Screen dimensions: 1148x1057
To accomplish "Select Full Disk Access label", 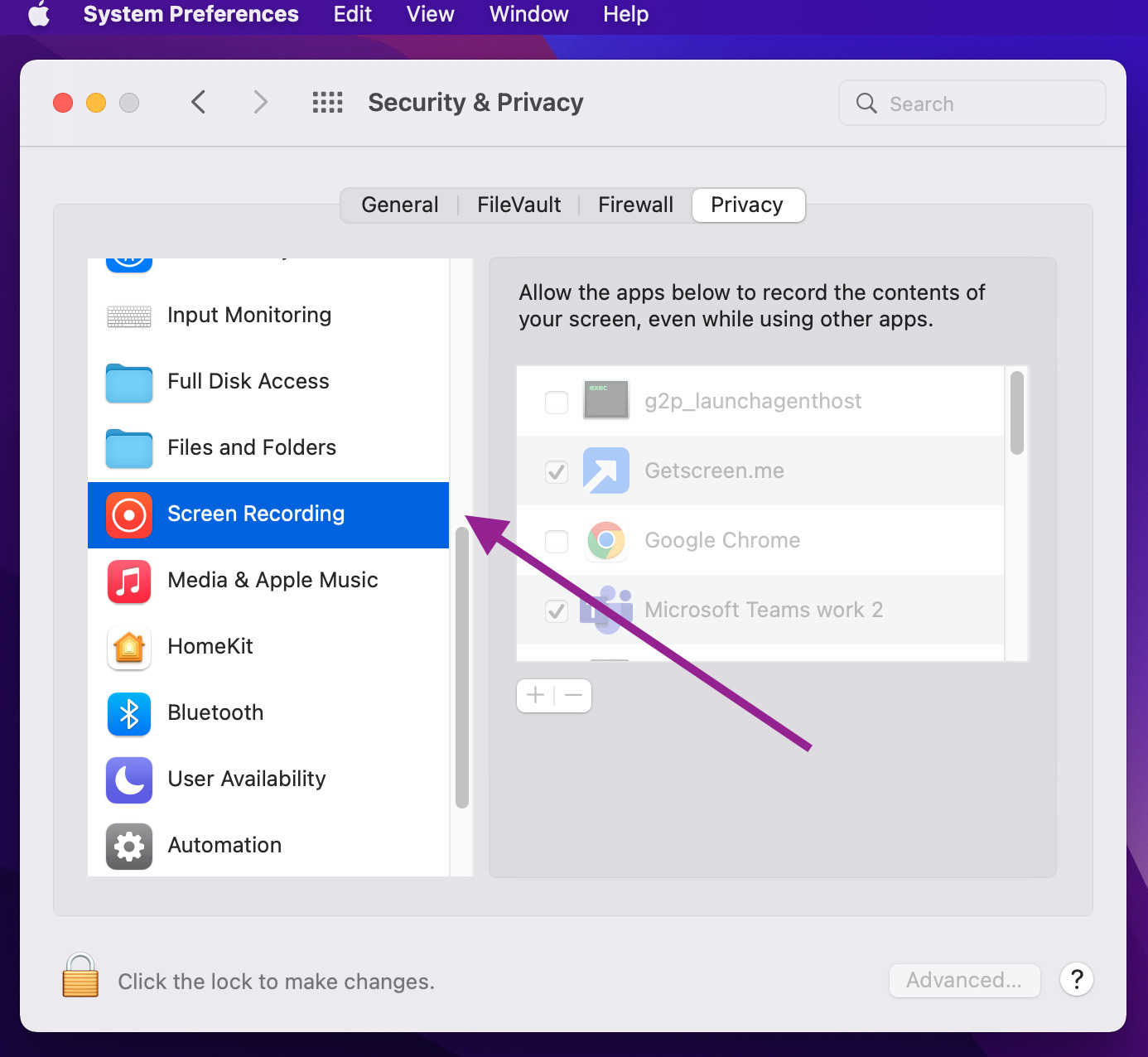I will [248, 381].
